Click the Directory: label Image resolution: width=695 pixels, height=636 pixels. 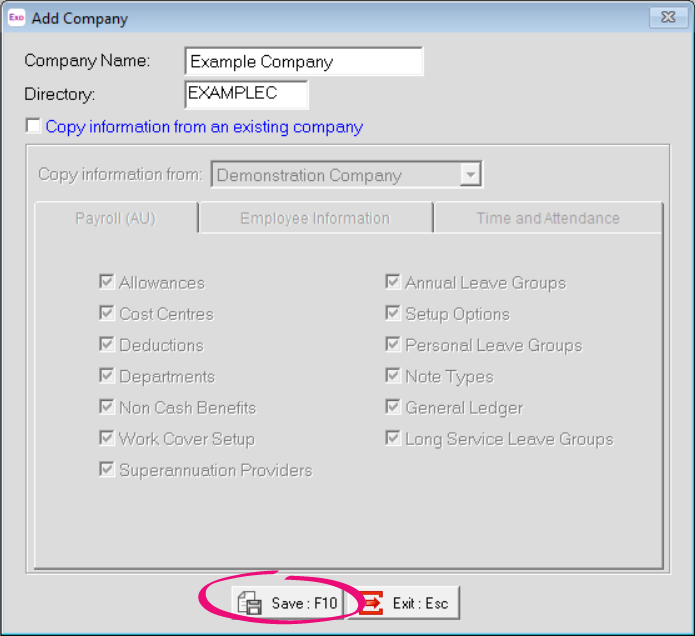point(60,94)
